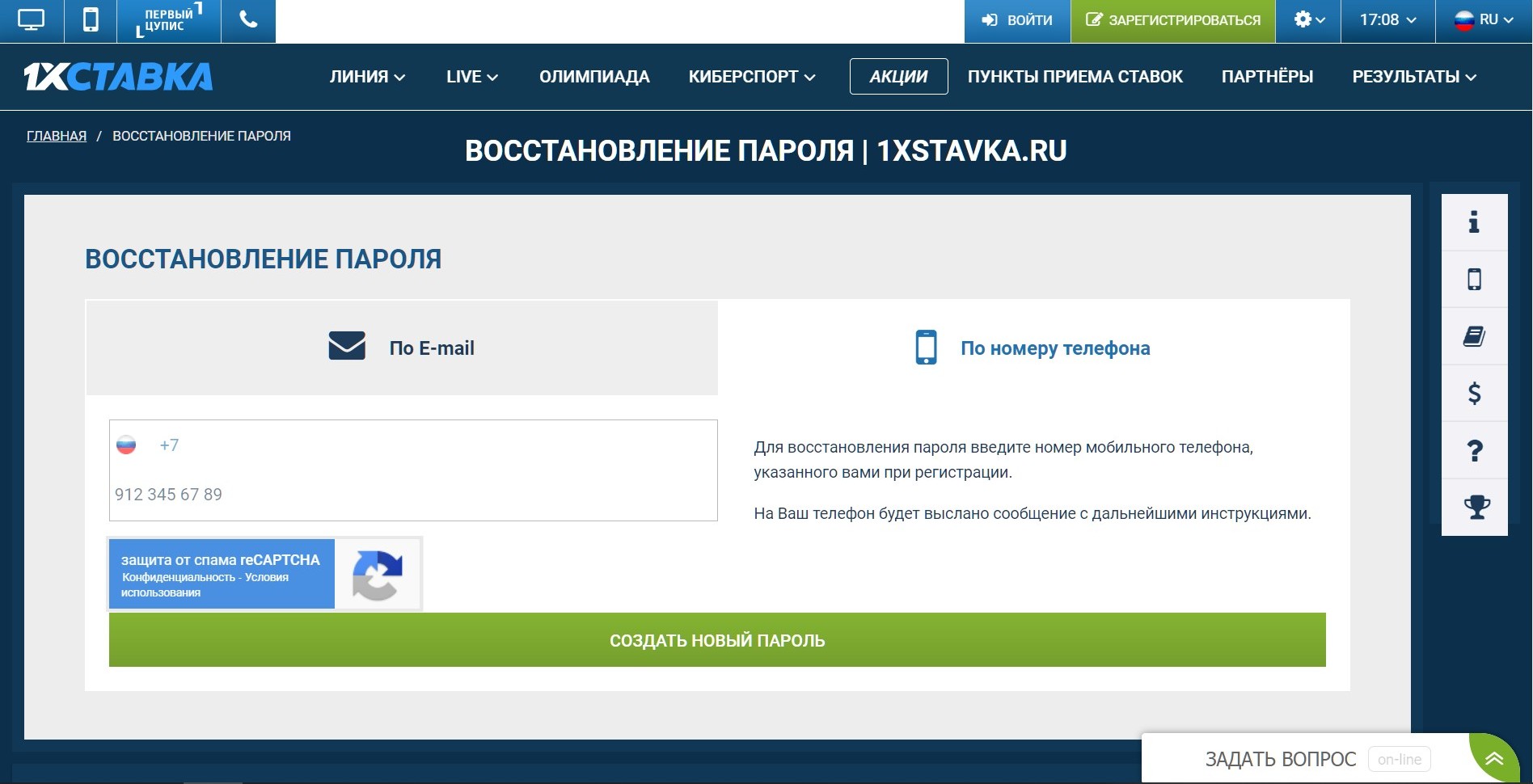Expand the Результаты menu
The height and width of the screenshot is (784, 1533).
[1414, 77]
